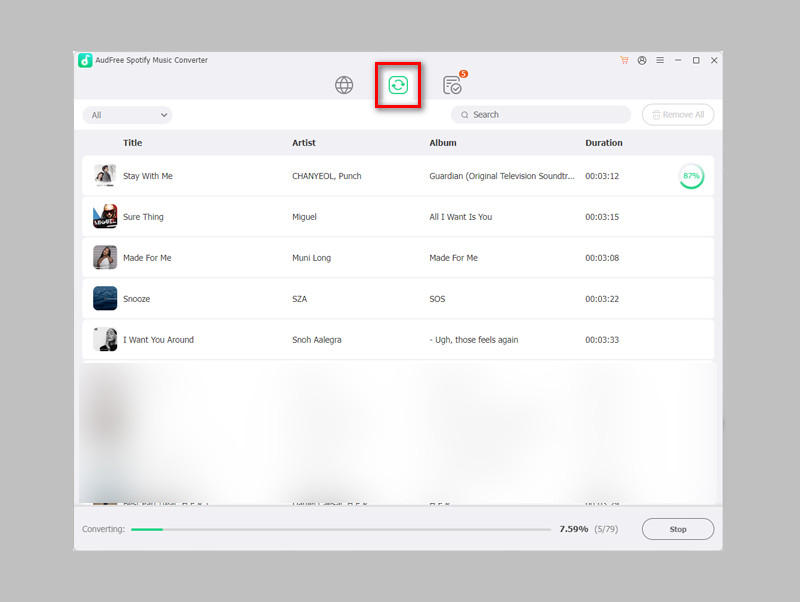Open the Converted history tab with badge
The image size is (800, 602).
tap(453, 84)
